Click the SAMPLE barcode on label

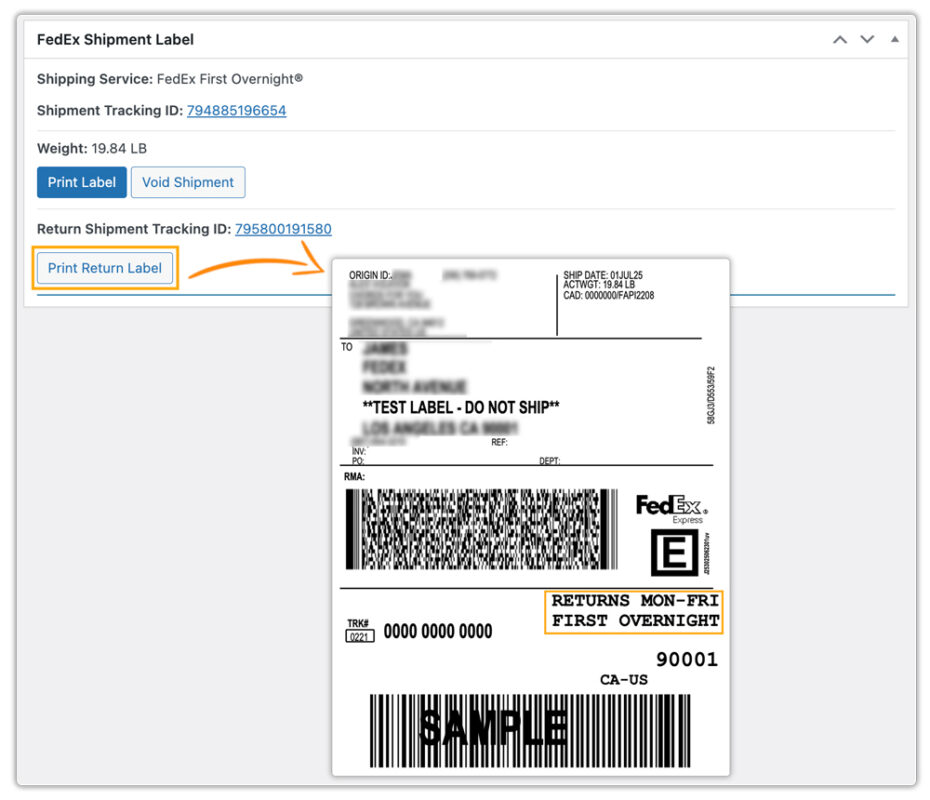pyautogui.click(x=530, y=731)
